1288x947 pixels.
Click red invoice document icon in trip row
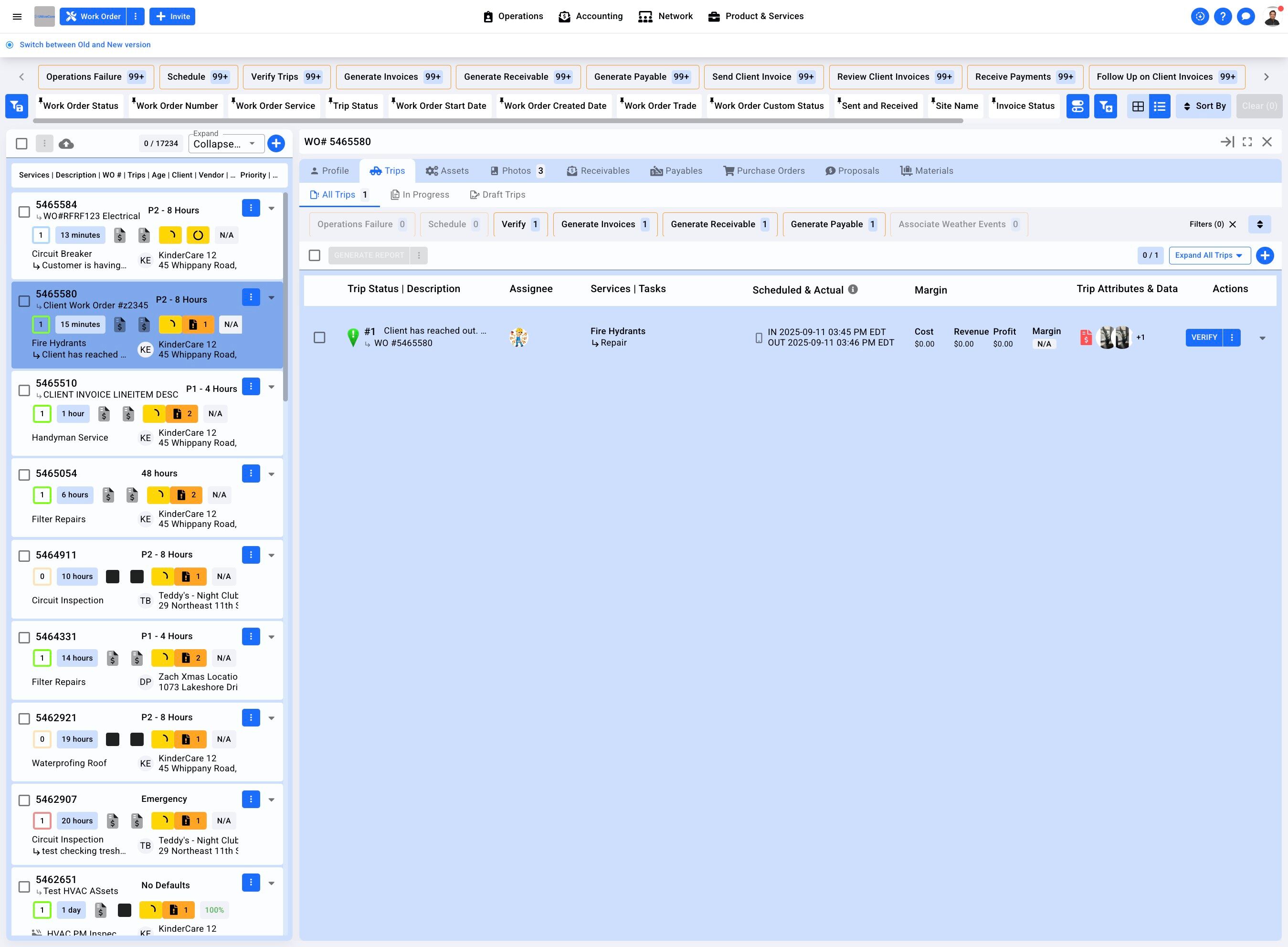1085,337
